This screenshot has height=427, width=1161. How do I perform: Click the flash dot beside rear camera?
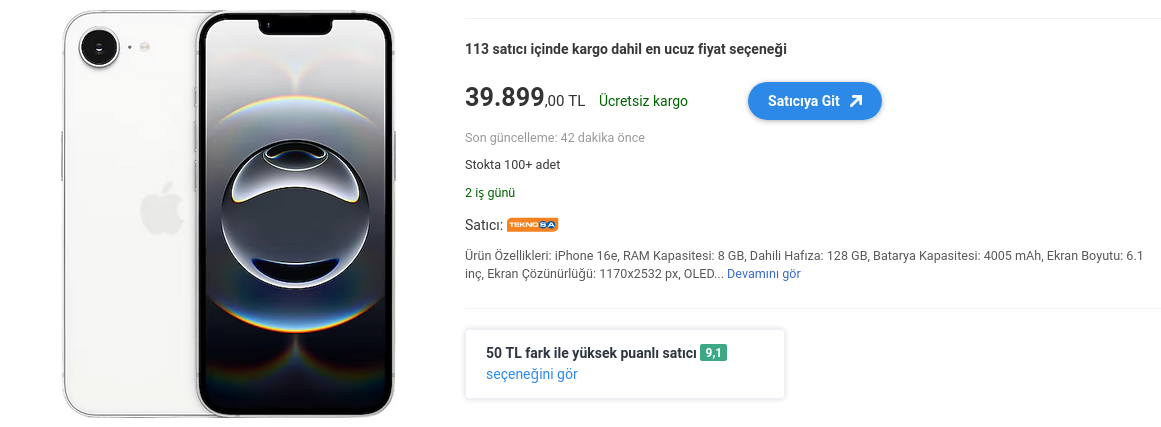coord(144,47)
